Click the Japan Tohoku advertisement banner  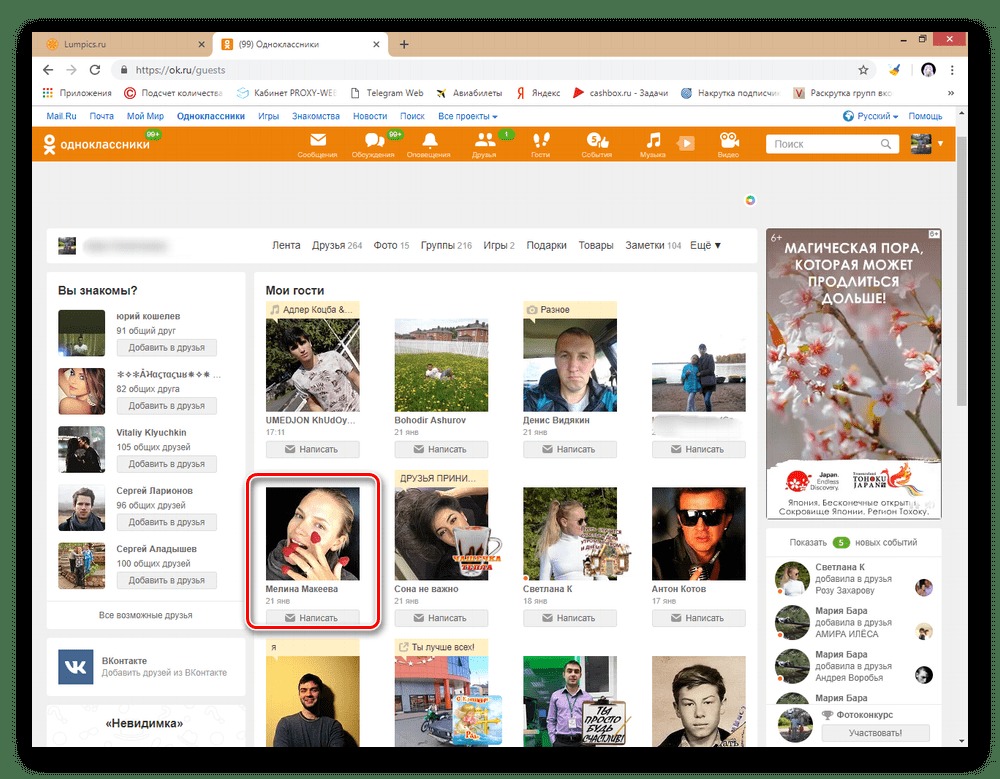coord(853,374)
